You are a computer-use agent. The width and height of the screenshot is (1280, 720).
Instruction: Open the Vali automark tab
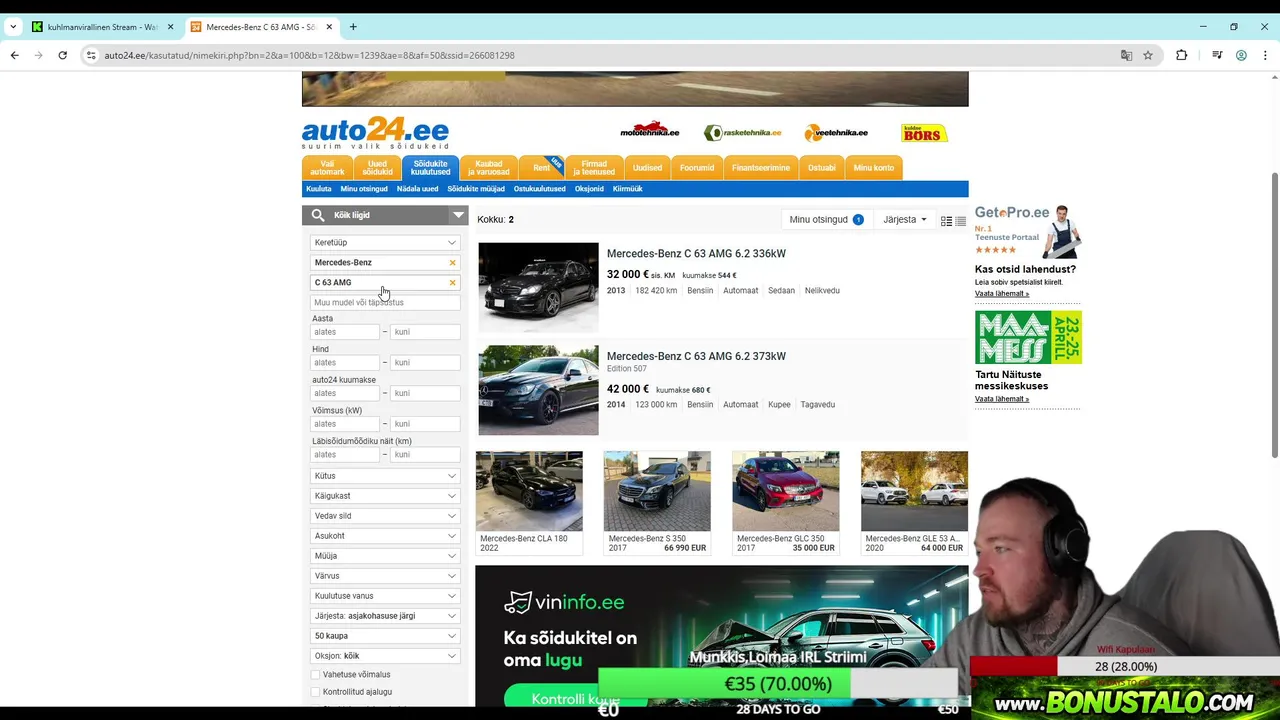[x=327, y=168]
